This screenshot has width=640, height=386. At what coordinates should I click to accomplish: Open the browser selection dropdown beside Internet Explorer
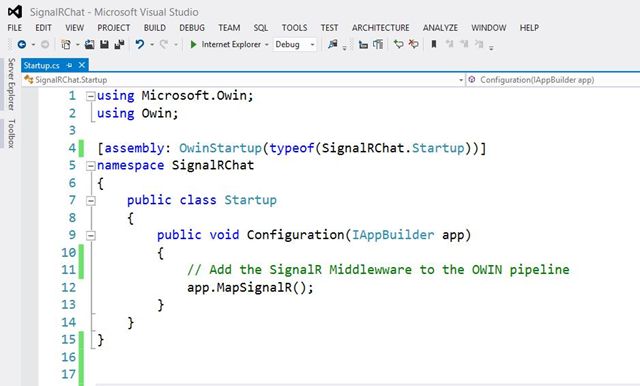[267, 44]
